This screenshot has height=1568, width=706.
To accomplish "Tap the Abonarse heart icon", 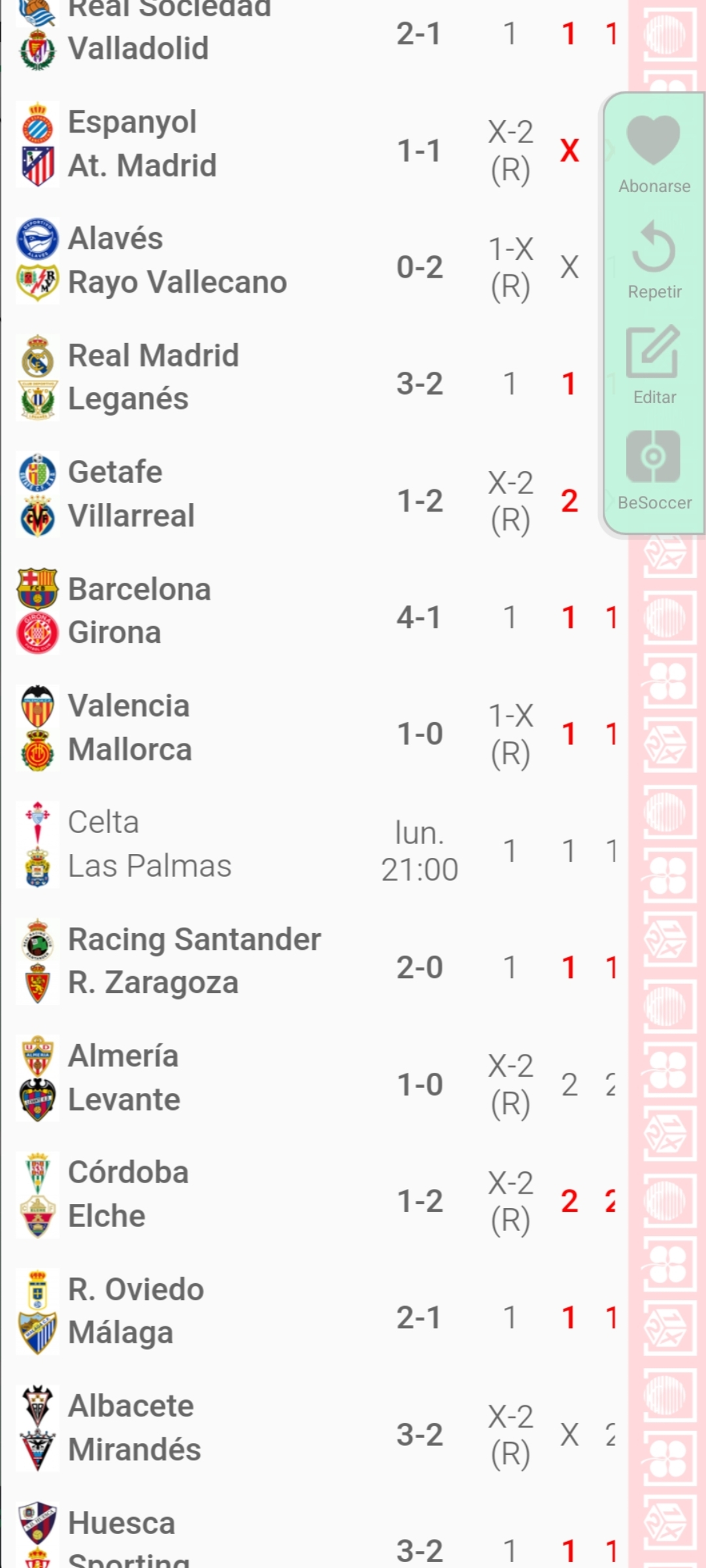I will [653, 140].
